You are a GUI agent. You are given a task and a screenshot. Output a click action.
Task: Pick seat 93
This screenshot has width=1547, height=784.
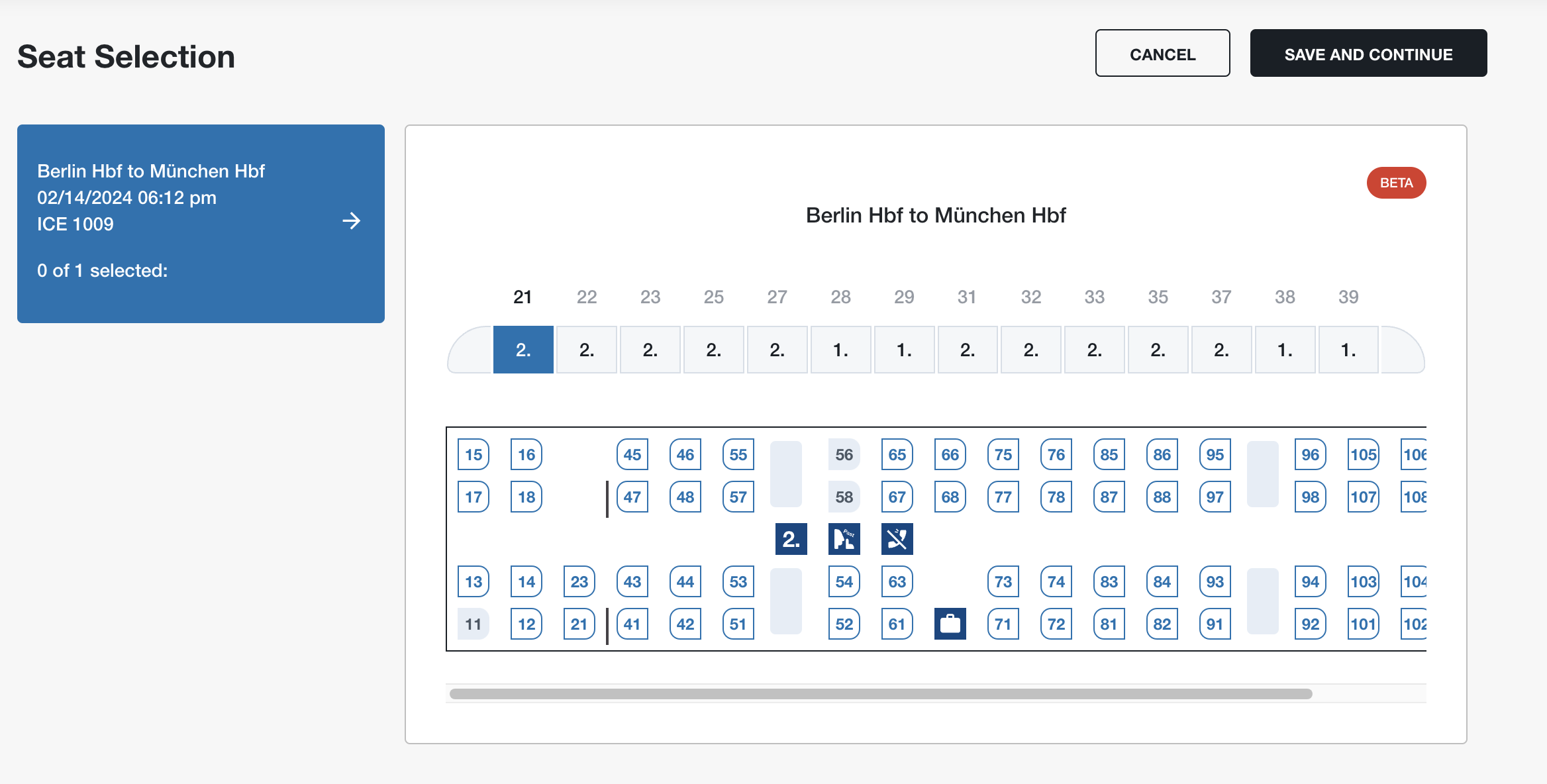coord(1215,581)
